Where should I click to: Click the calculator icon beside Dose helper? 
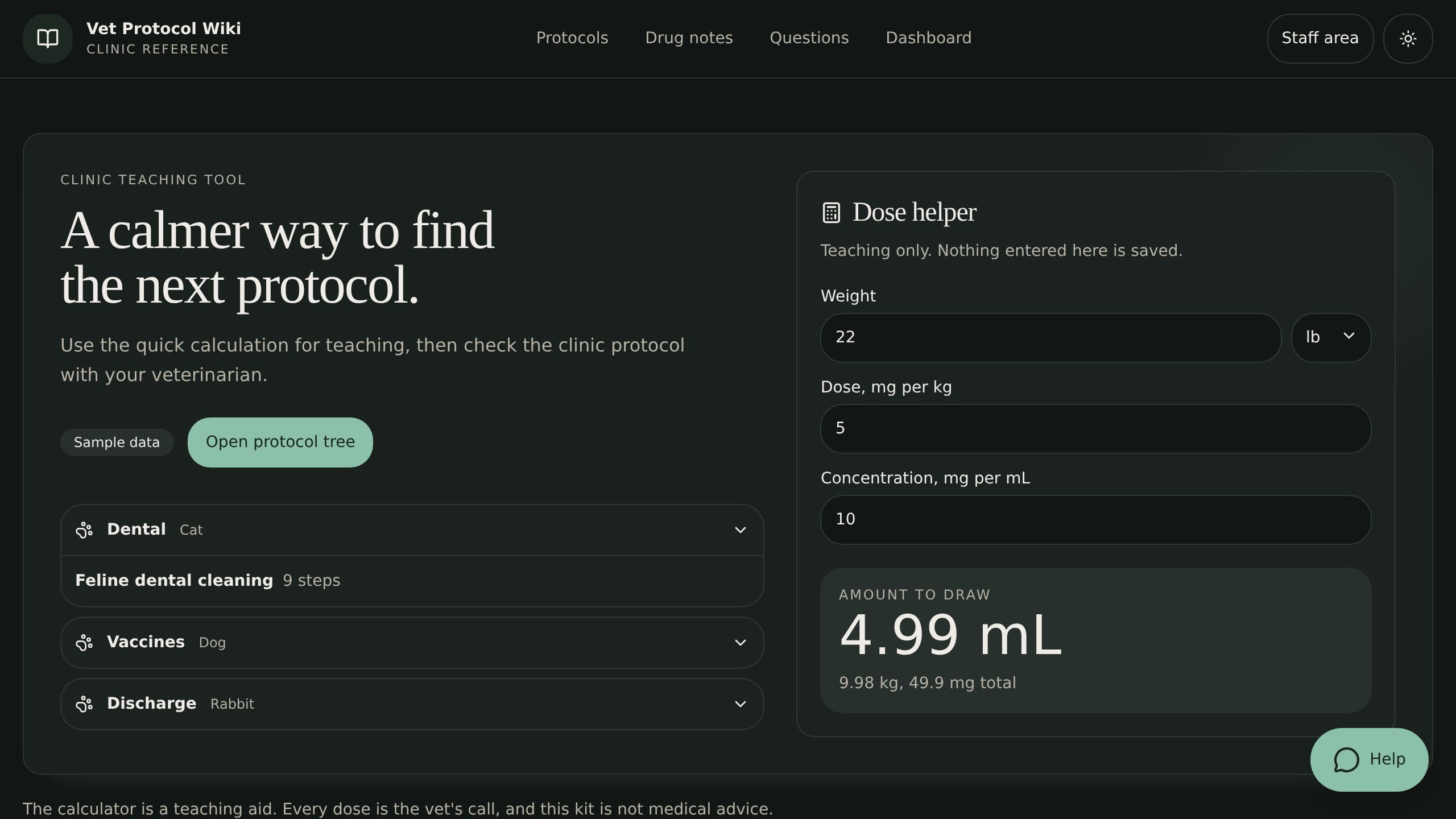click(831, 213)
